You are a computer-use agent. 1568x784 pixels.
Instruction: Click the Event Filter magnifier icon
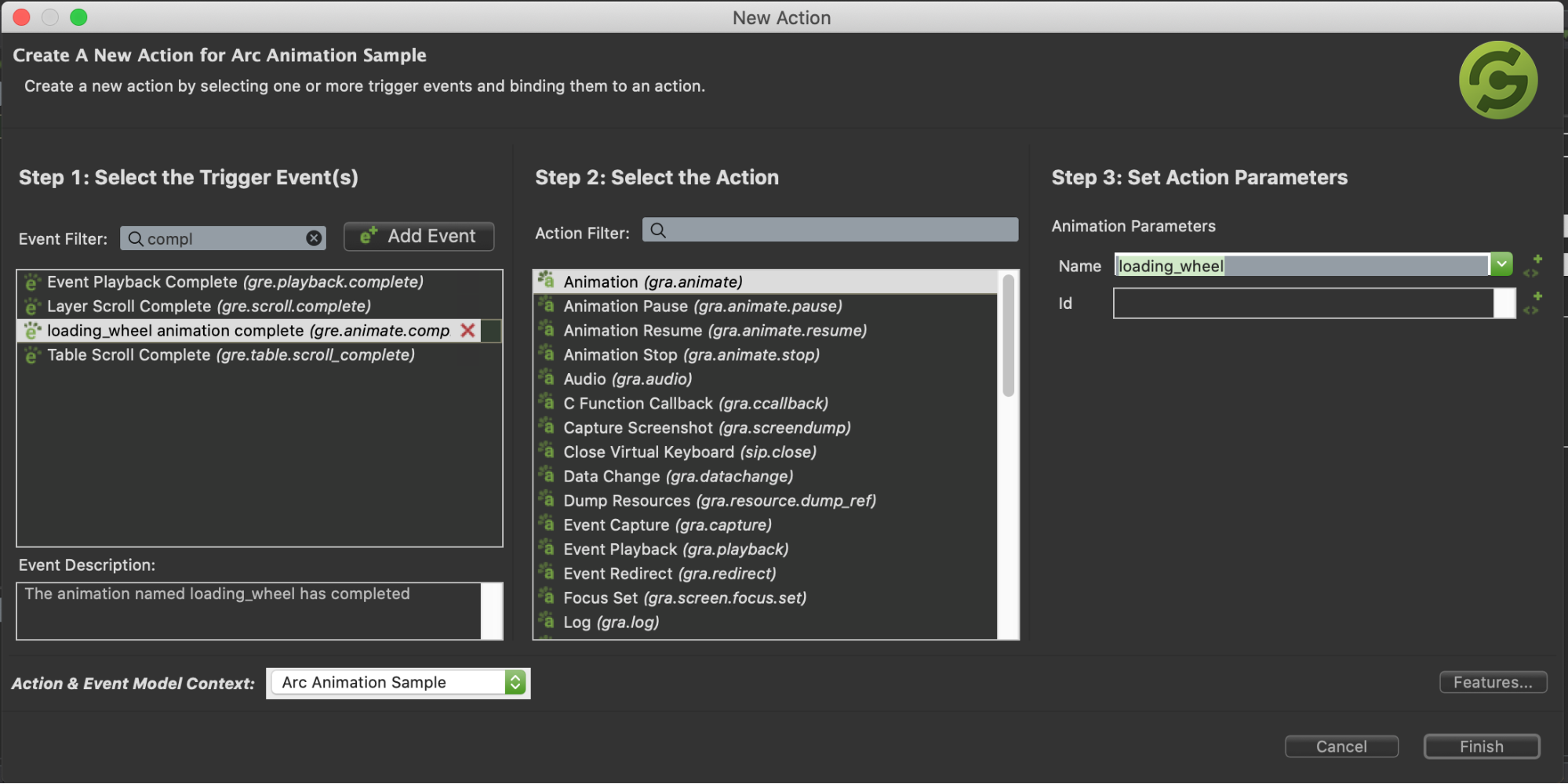point(135,238)
